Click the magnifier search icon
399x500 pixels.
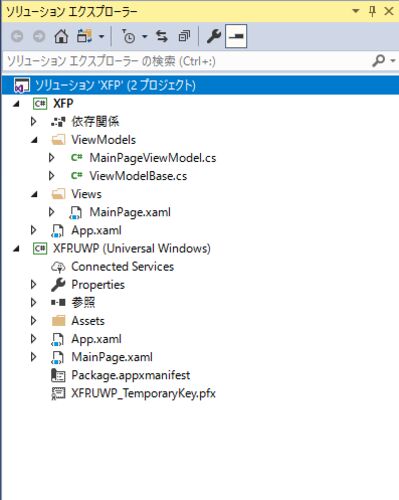click(x=378, y=61)
